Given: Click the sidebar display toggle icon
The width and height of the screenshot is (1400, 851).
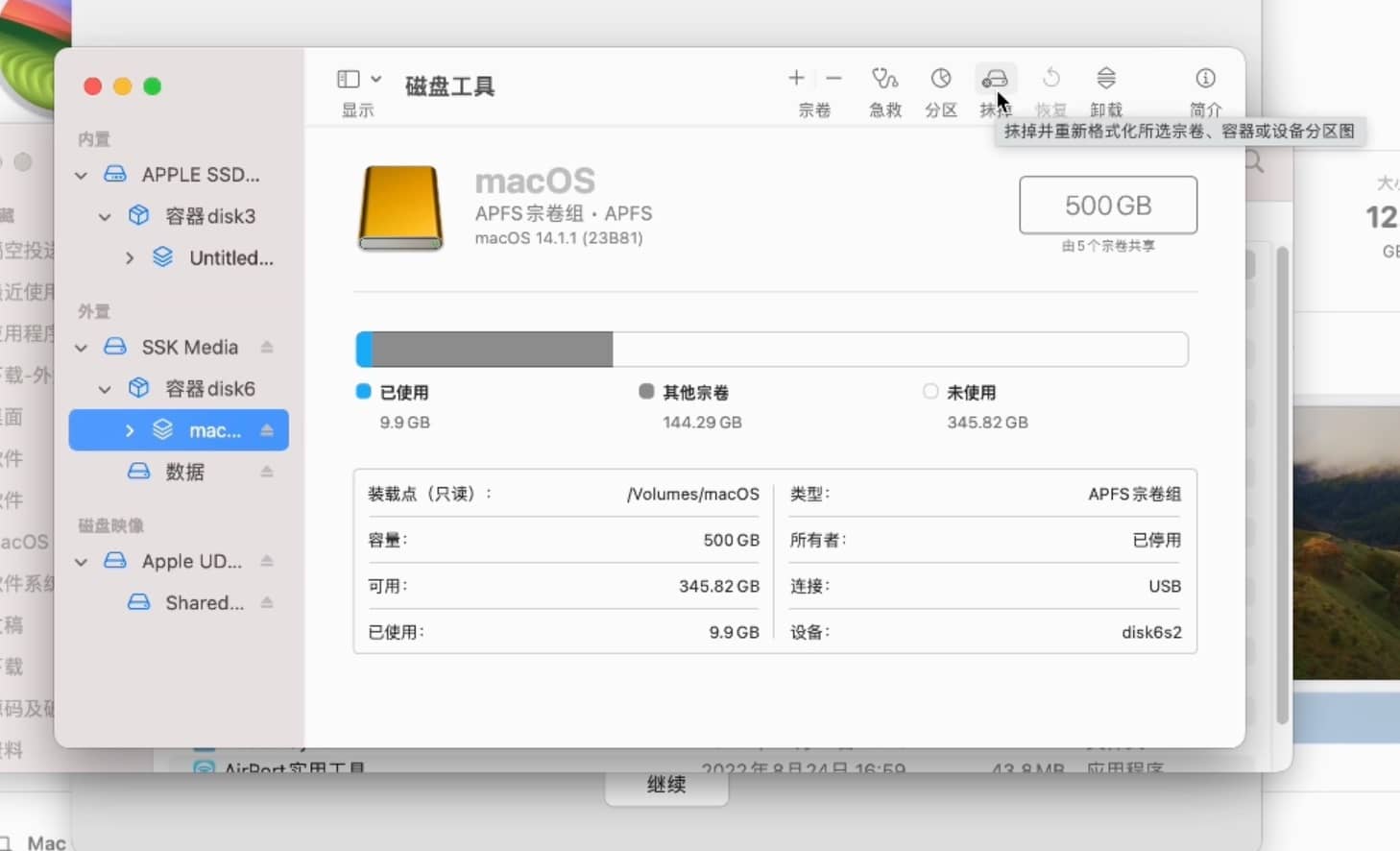Looking at the screenshot, I should [x=349, y=79].
